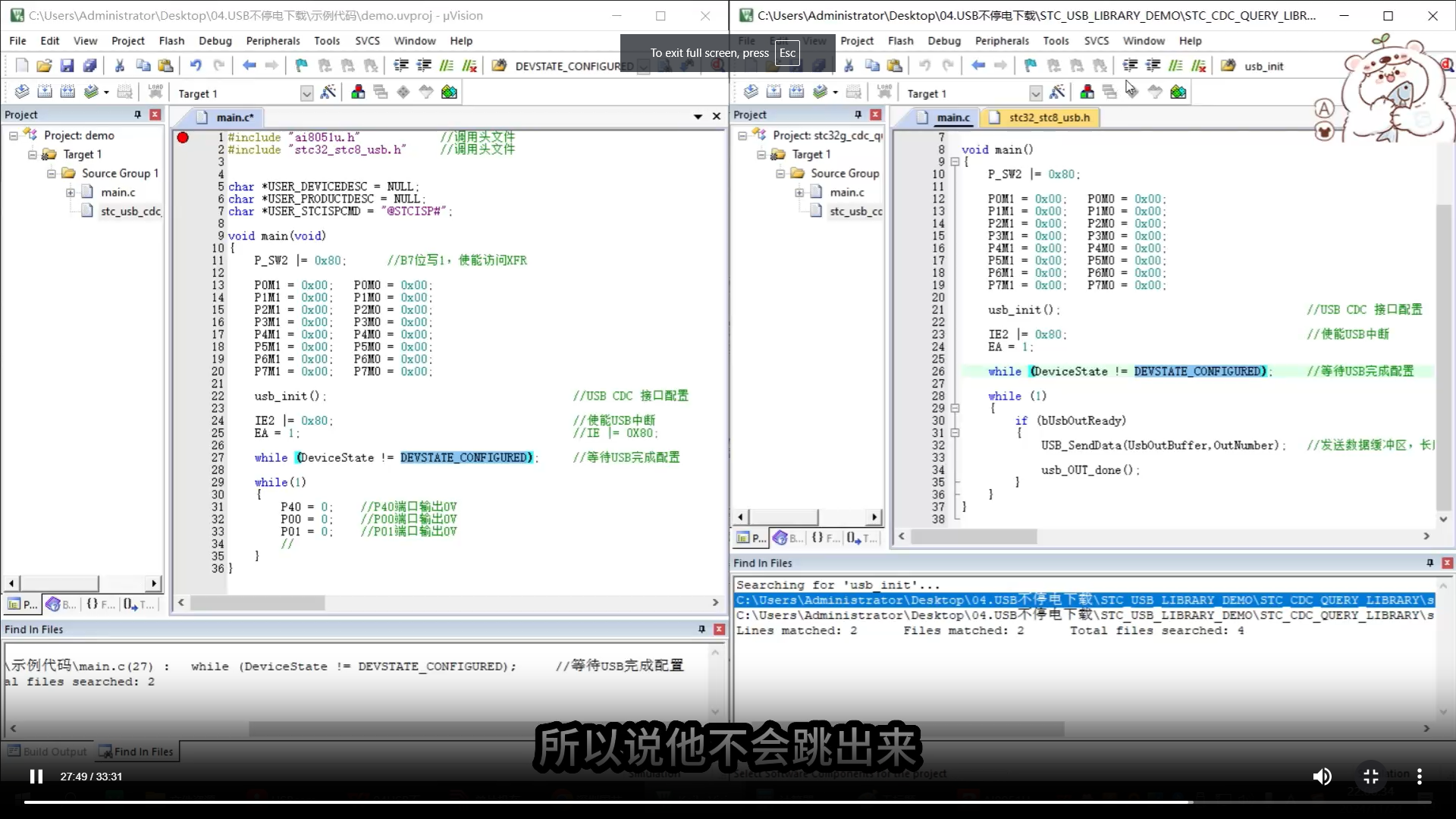
Task: Download to flash with left LOAD icon
Action: (155, 92)
